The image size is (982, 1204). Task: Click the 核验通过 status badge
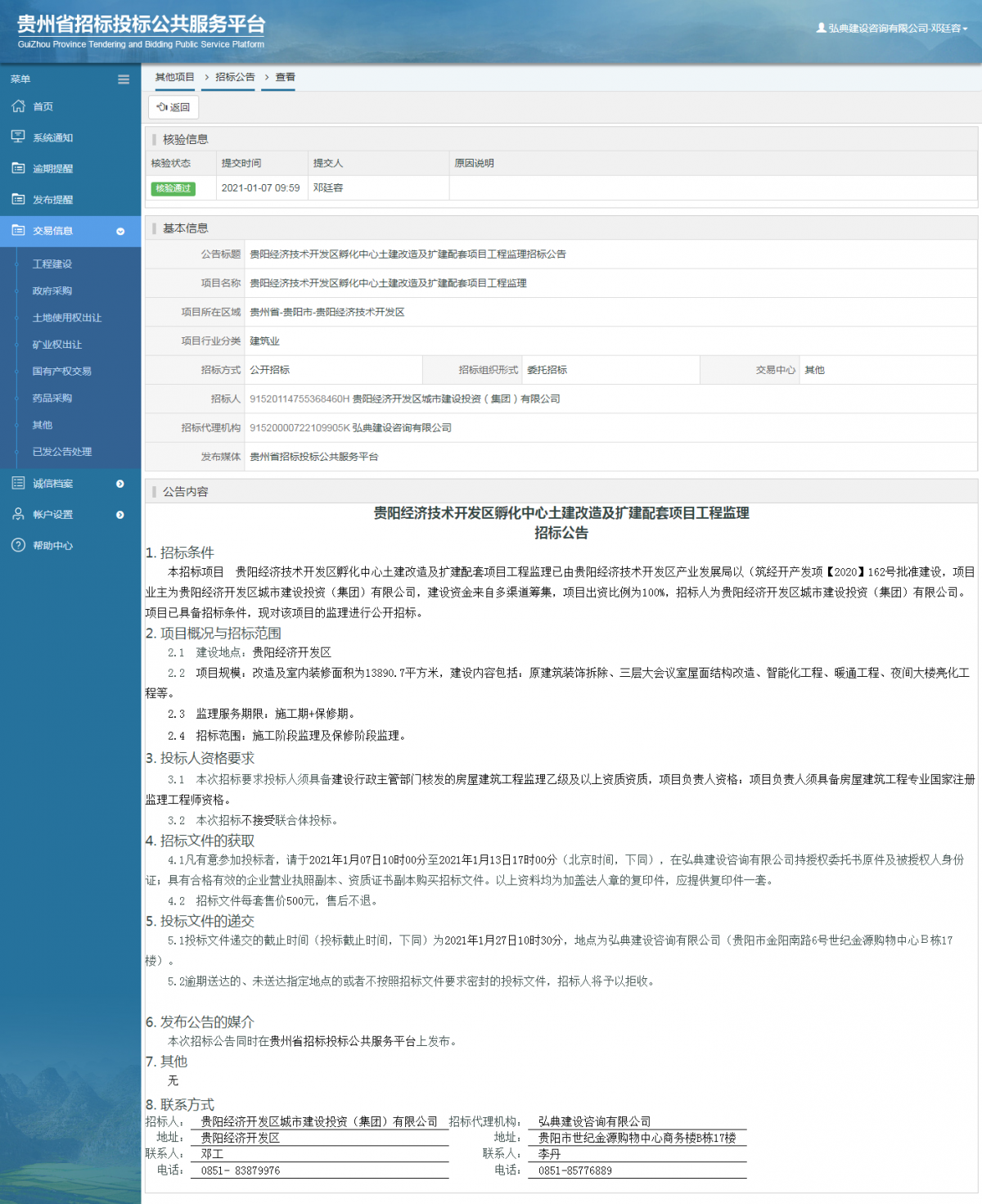pyautogui.click(x=173, y=188)
